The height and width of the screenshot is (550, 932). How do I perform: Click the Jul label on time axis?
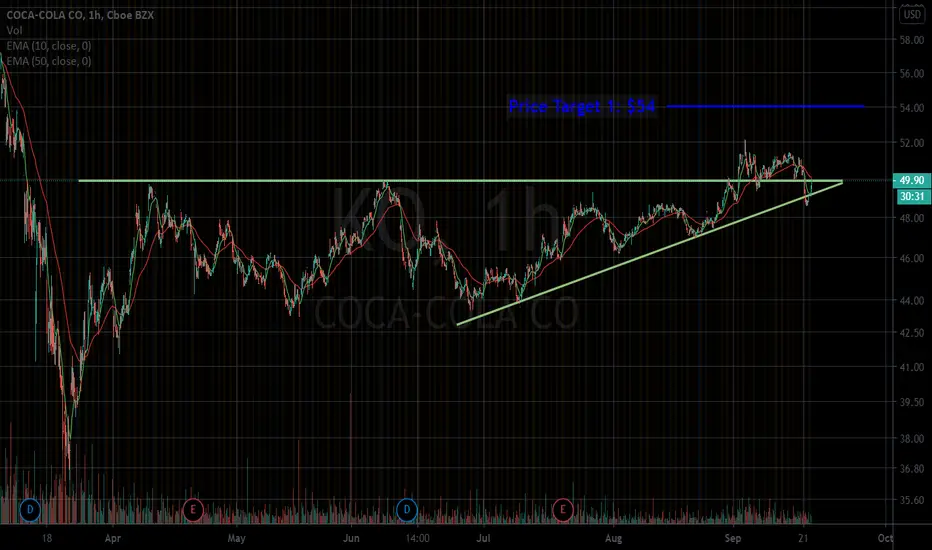[x=483, y=538]
